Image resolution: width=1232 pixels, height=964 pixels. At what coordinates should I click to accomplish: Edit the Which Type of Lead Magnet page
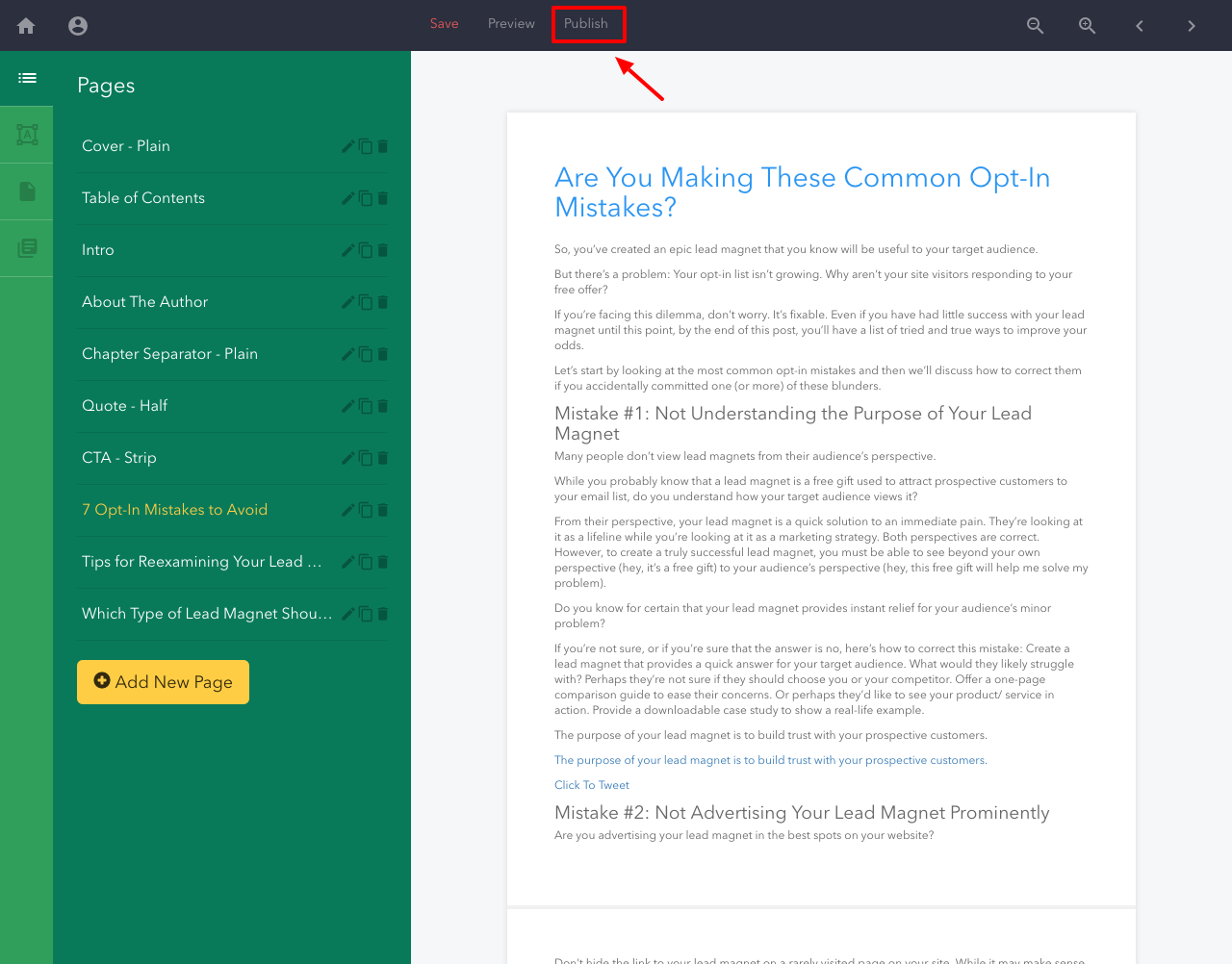(348, 614)
